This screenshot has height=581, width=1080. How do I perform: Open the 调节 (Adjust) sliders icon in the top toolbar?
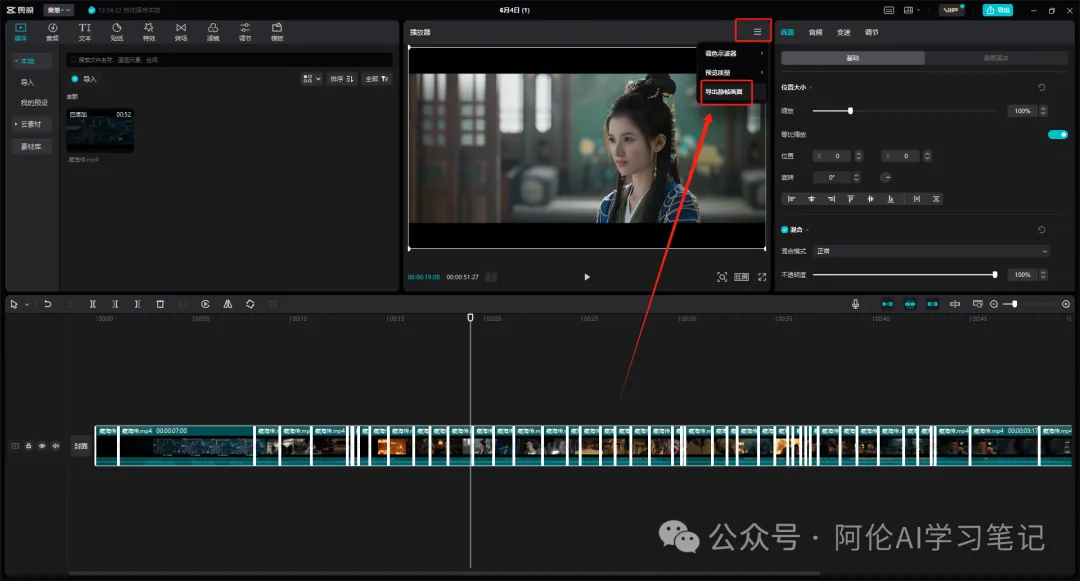point(245,32)
